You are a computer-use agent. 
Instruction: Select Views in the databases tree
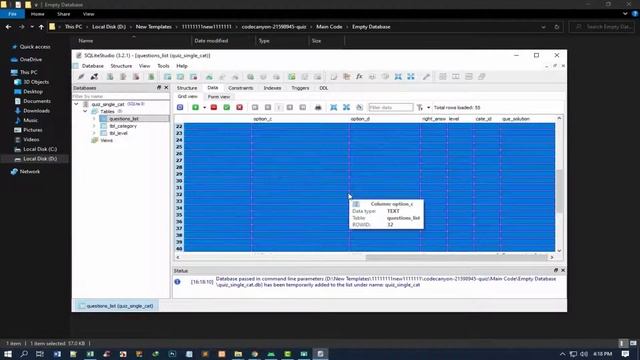tap(106, 140)
